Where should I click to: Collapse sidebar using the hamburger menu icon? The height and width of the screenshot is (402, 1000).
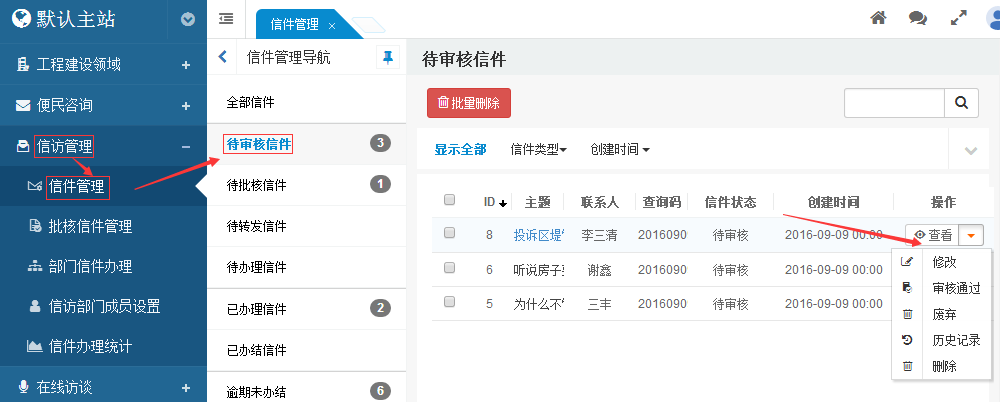tap(226, 18)
